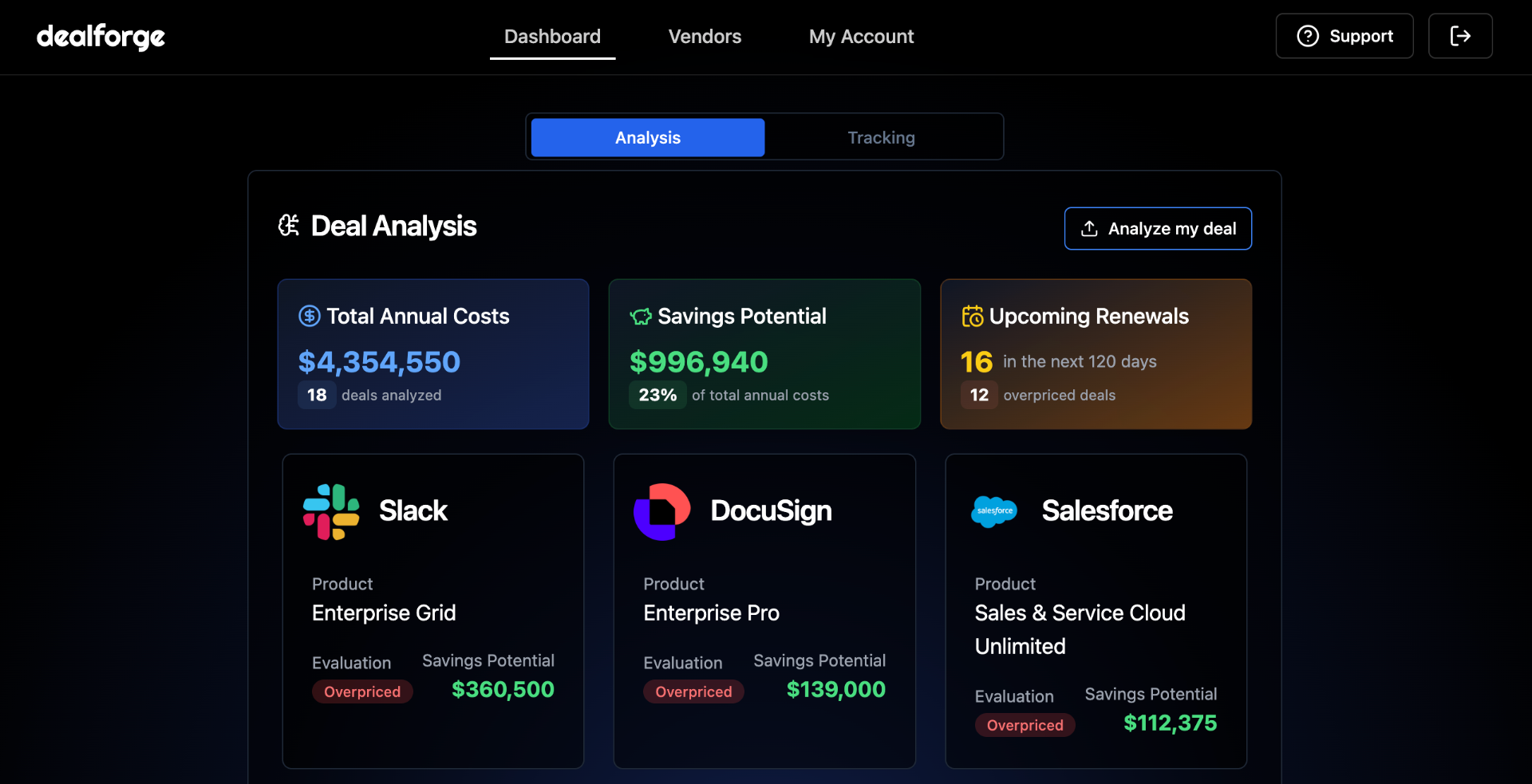Click the Slack logo
Image resolution: width=1532 pixels, height=784 pixels.
tap(331, 511)
